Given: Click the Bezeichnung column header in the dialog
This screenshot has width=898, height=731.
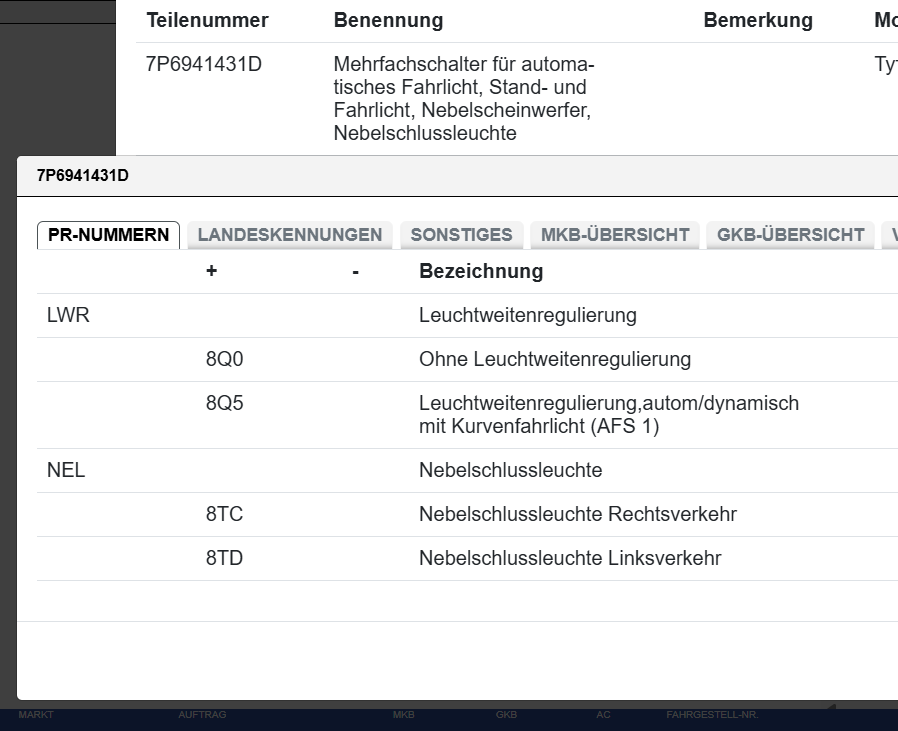Looking at the screenshot, I should click(x=481, y=272).
